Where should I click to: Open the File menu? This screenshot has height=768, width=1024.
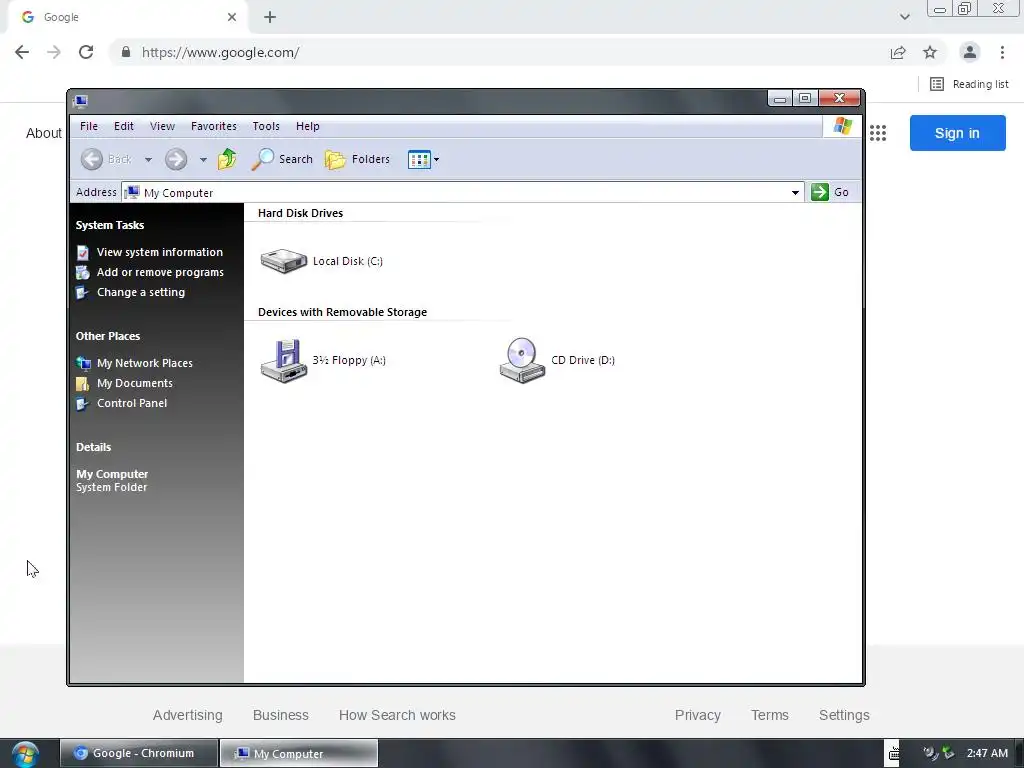89,126
